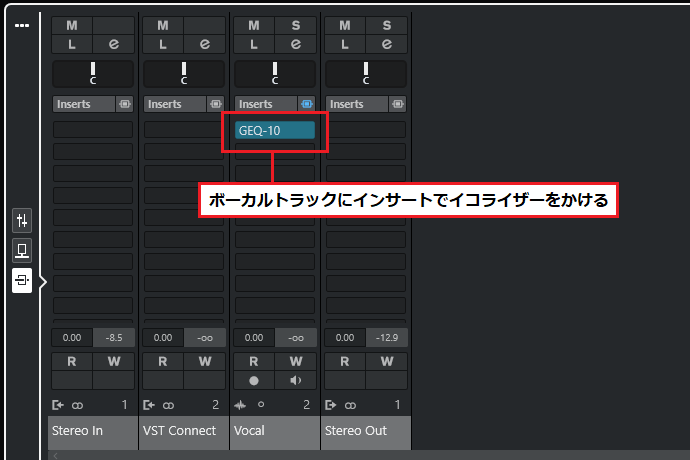Enable Read automation on Stereo In
The image size is (690, 460).
(x=72, y=361)
